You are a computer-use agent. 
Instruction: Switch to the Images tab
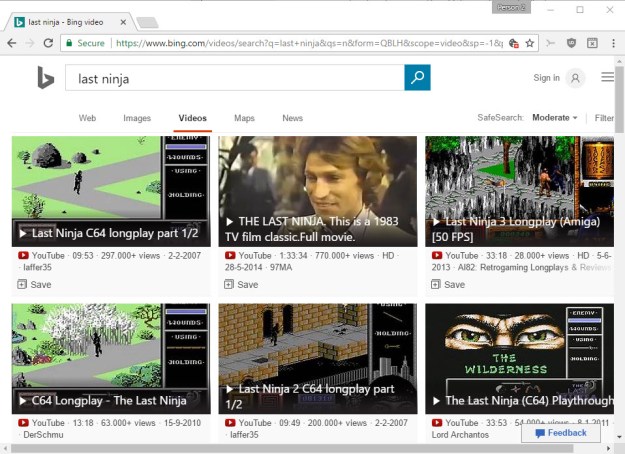(137, 118)
